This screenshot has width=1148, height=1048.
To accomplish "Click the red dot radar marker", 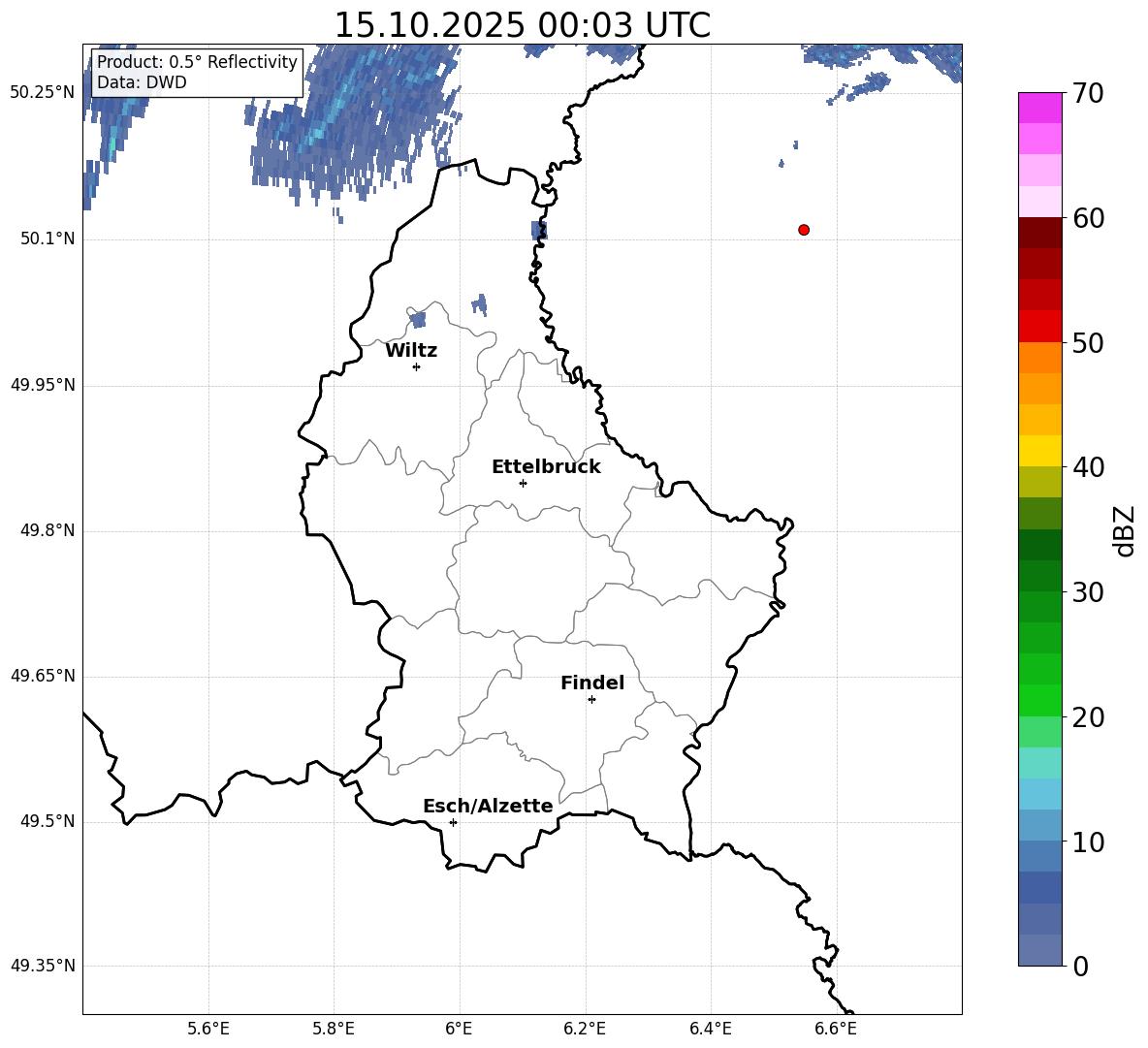I will point(803,230).
